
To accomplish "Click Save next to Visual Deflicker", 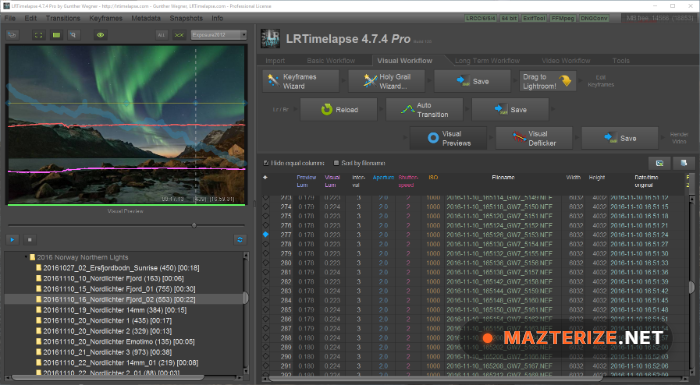I will tap(620, 138).
